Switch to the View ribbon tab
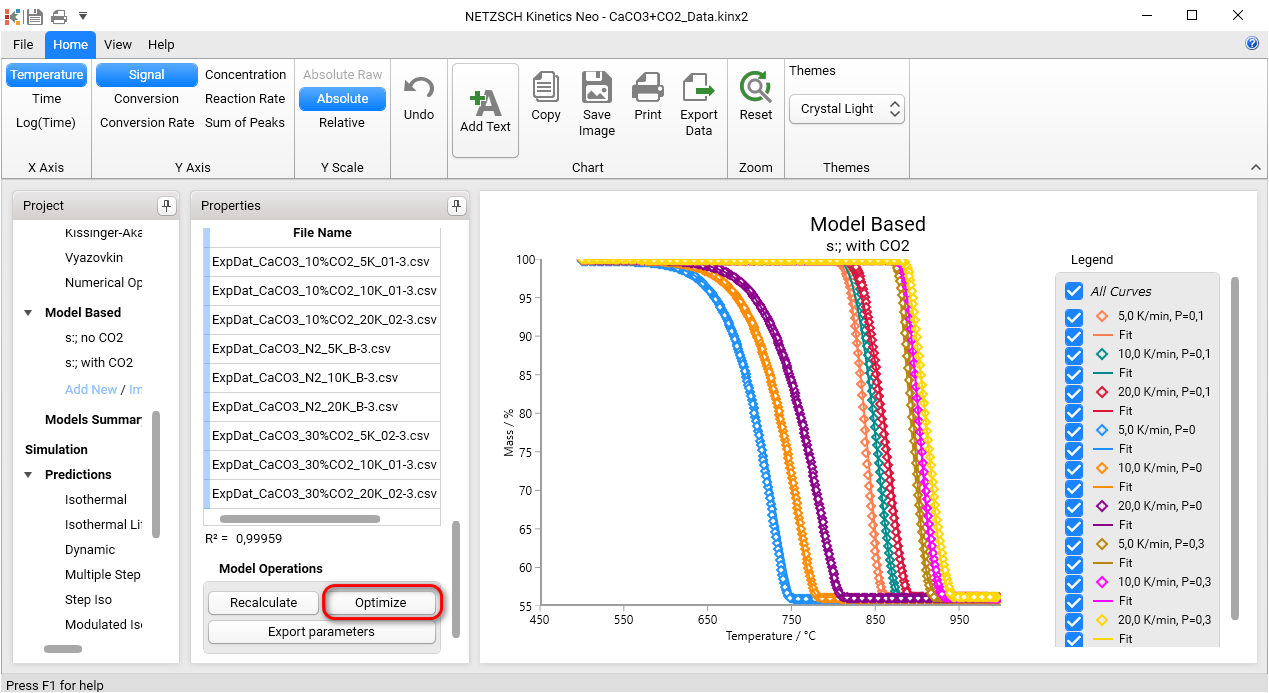 pyautogui.click(x=117, y=44)
